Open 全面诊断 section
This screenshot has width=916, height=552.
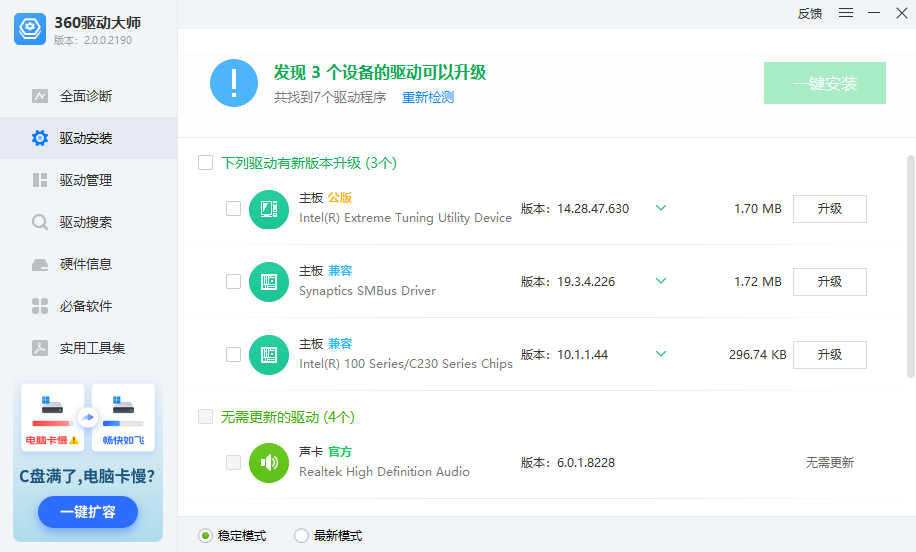(x=89, y=96)
